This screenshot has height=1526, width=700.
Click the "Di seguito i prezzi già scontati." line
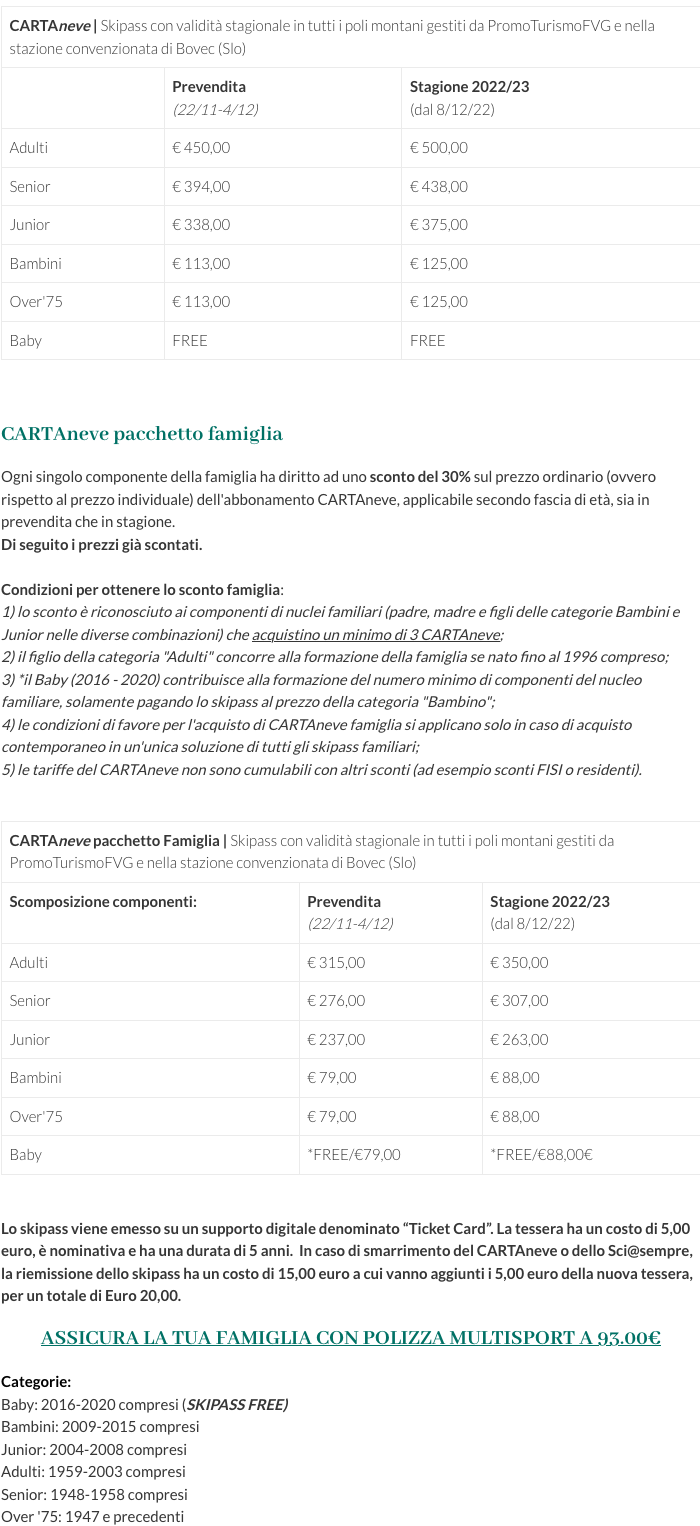tap(102, 545)
